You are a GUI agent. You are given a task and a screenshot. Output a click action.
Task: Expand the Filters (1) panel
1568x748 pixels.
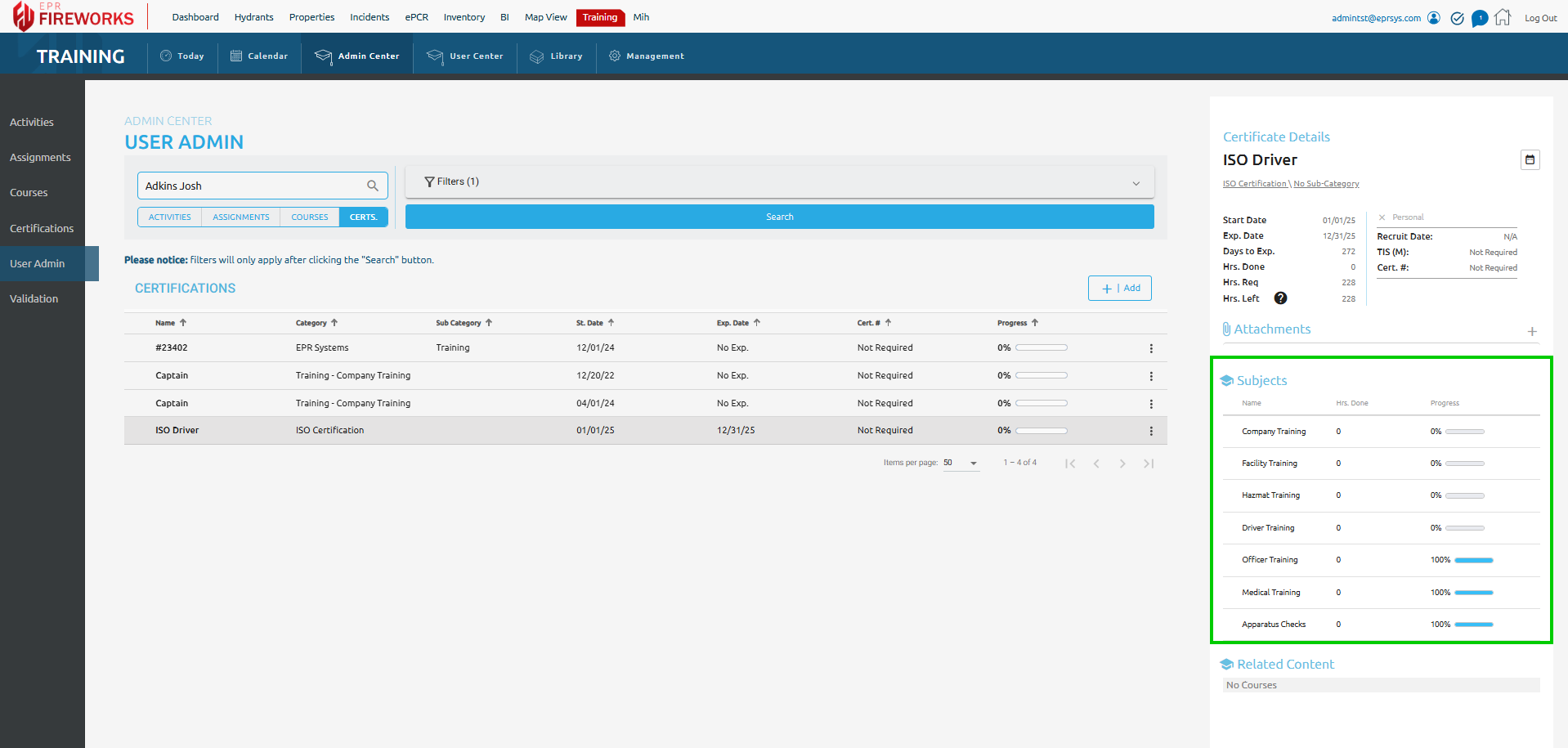pyautogui.click(x=779, y=182)
